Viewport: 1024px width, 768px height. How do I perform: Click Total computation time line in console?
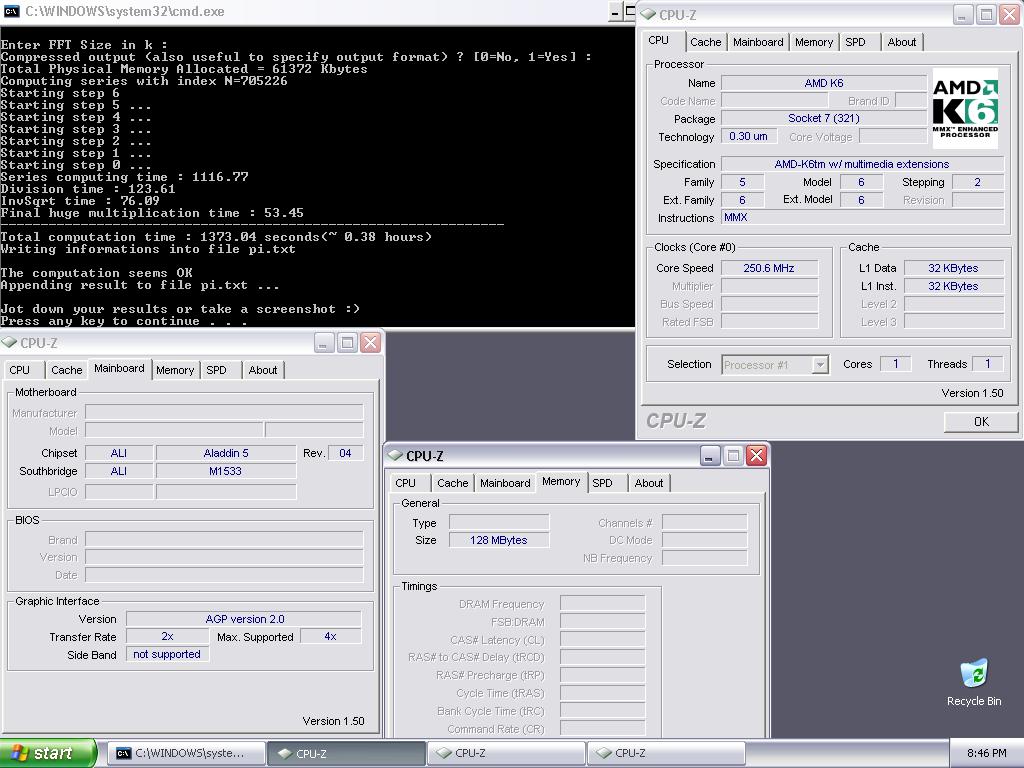point(216,237)
